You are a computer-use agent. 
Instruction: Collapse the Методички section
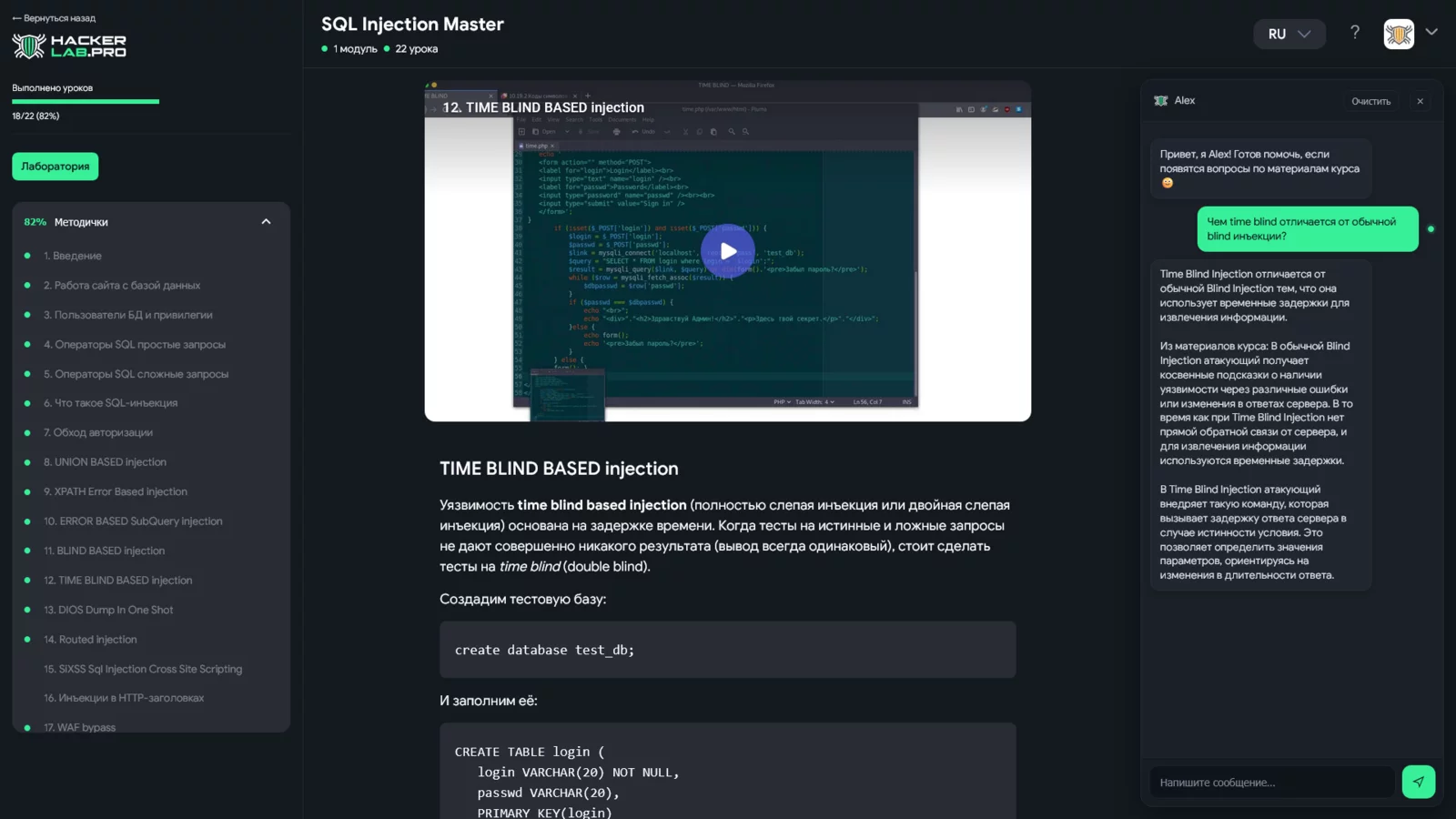265,221
